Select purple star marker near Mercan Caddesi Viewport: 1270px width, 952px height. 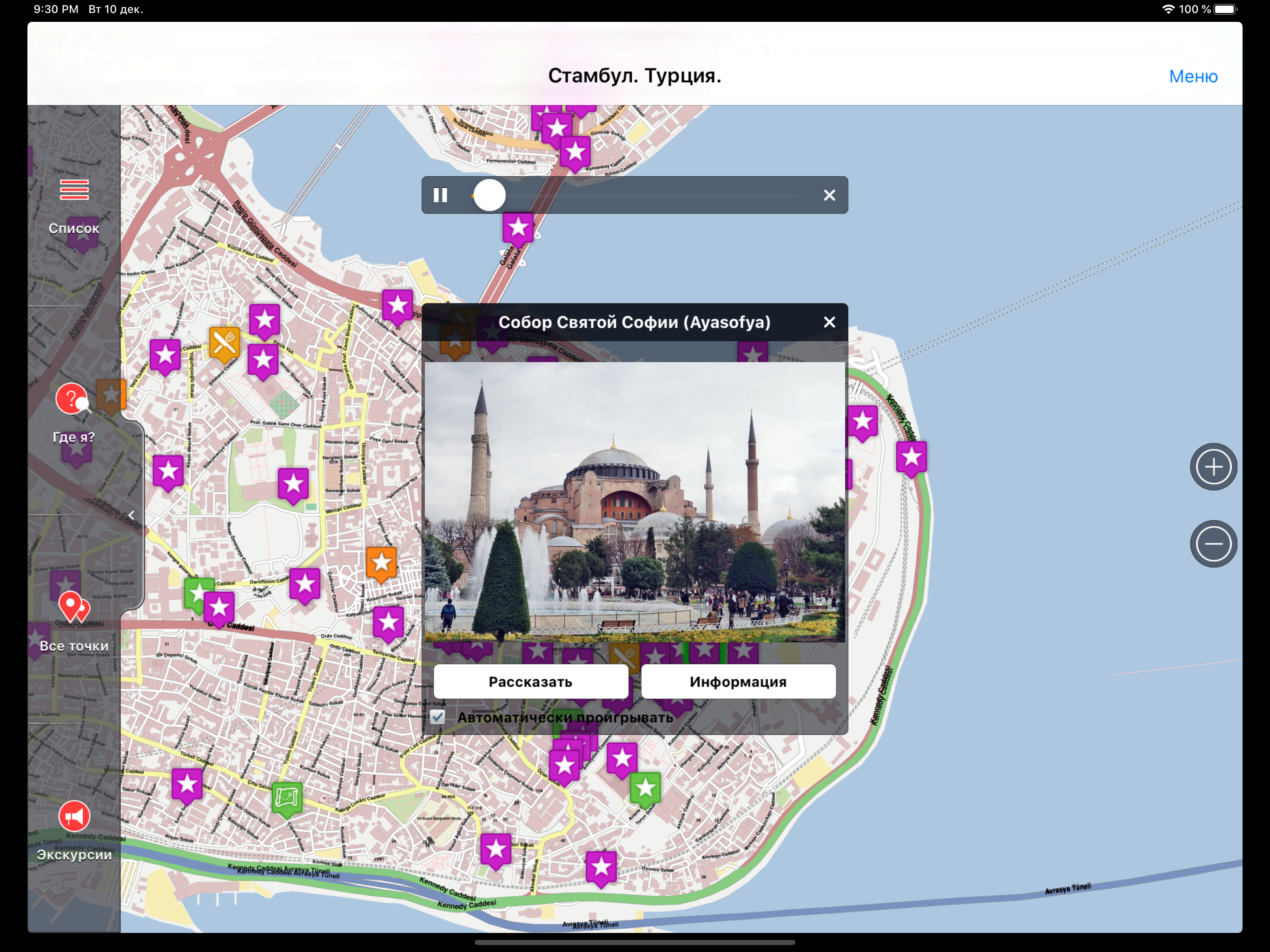click(293, 486)
